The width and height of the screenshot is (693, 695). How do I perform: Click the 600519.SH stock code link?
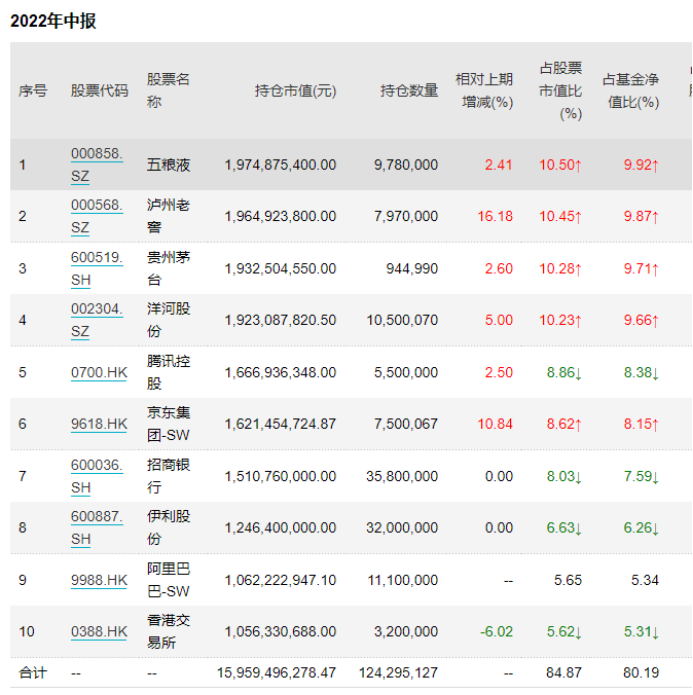[96, 268]
